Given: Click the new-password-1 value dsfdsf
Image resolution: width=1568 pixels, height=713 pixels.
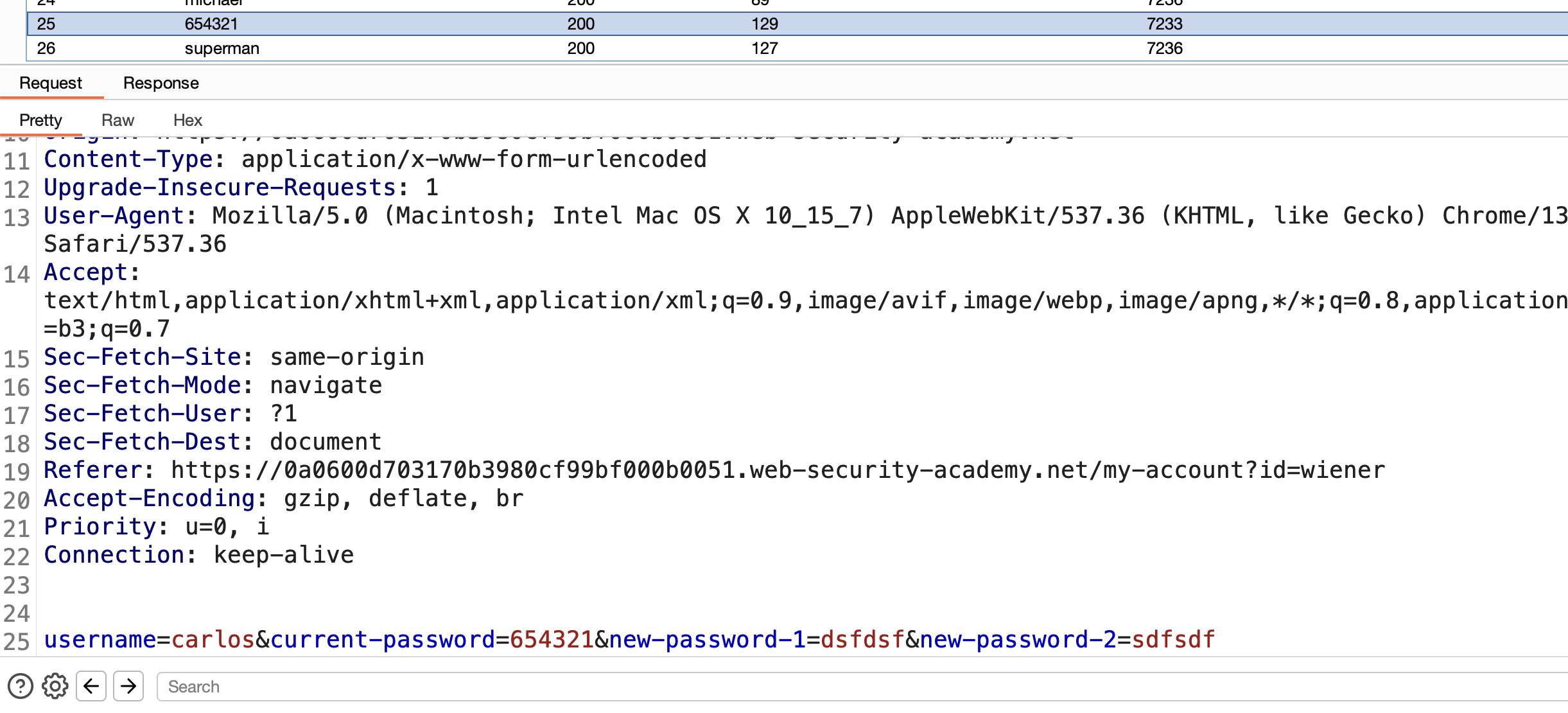Looking at the screenshot, I should tap(862, 640).
